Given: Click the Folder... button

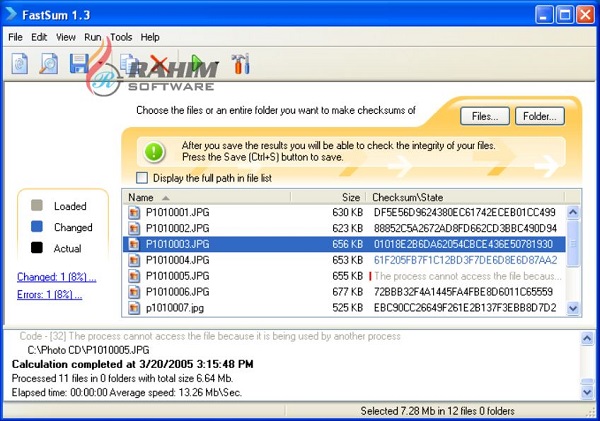Looking at the screenshot, I should click(x=540, y=116).
